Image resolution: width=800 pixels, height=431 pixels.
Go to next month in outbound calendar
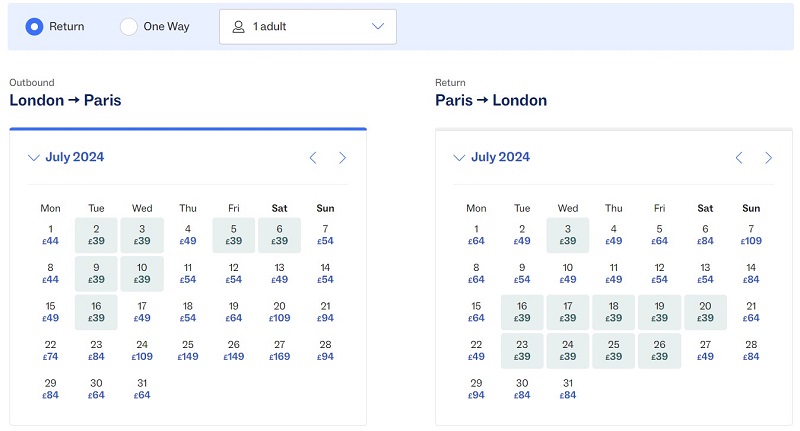pos(342,158)
